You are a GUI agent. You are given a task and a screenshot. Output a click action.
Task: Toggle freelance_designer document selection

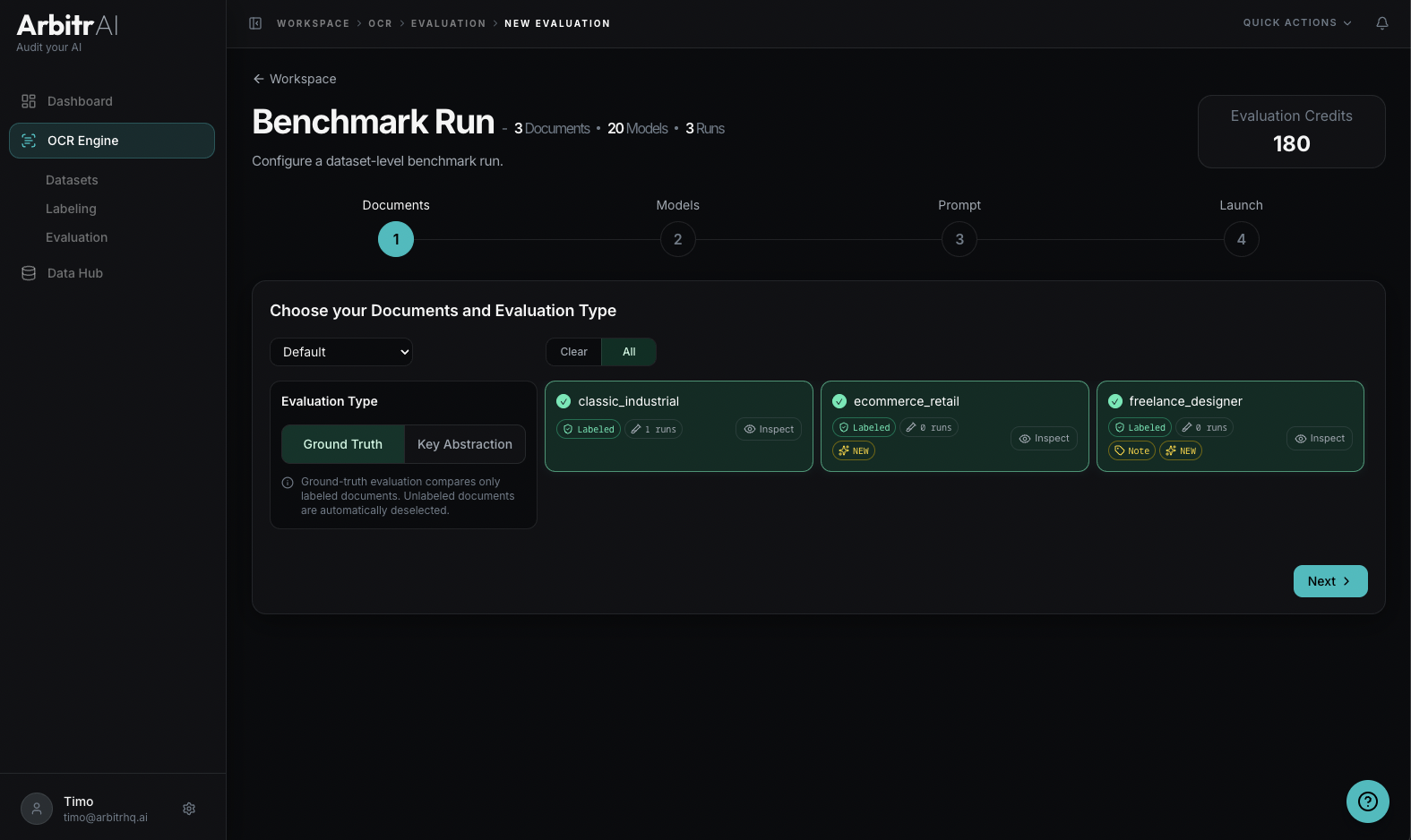pos(1115,401)
